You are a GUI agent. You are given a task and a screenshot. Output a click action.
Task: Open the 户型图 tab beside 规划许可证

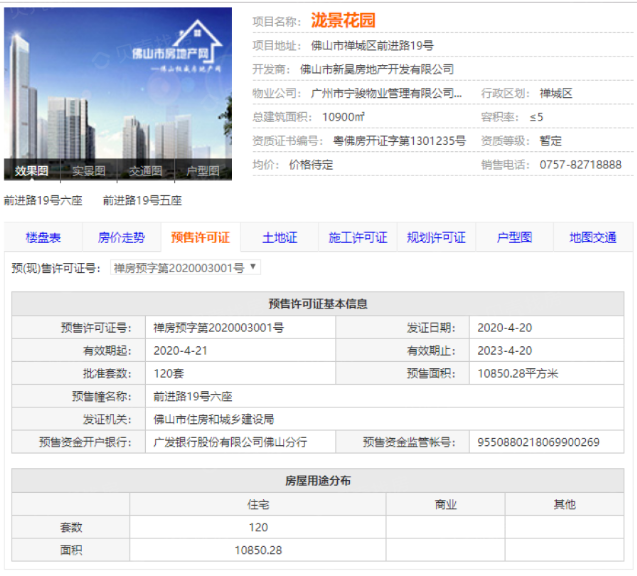pyautogui.click(x=515, y=238)
